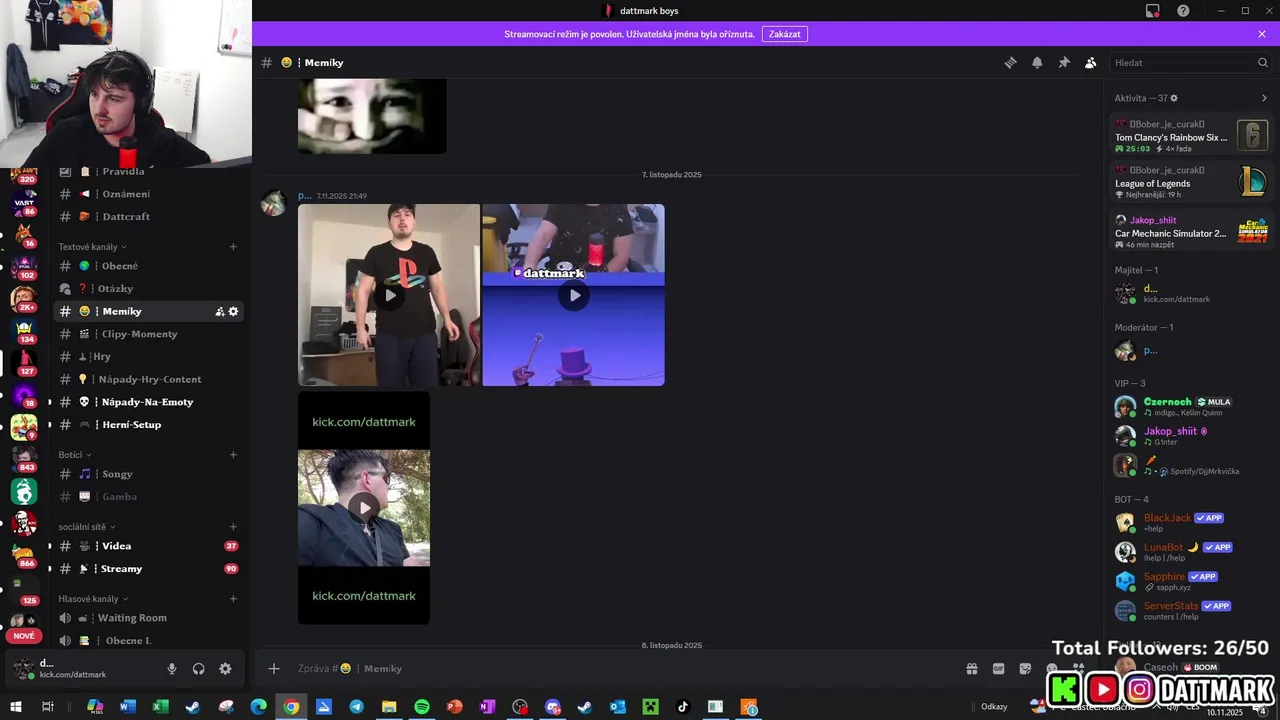Image resolution: width=1280 pixels, height=720 pixels.
Task: Collapse the Botíci category
Action: click(75, 455)
